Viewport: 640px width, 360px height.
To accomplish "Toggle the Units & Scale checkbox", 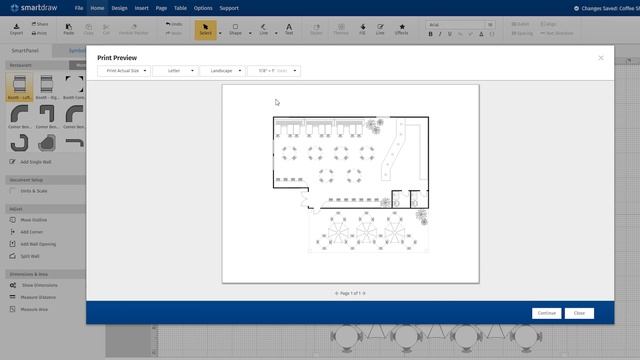I will (13, 191).
